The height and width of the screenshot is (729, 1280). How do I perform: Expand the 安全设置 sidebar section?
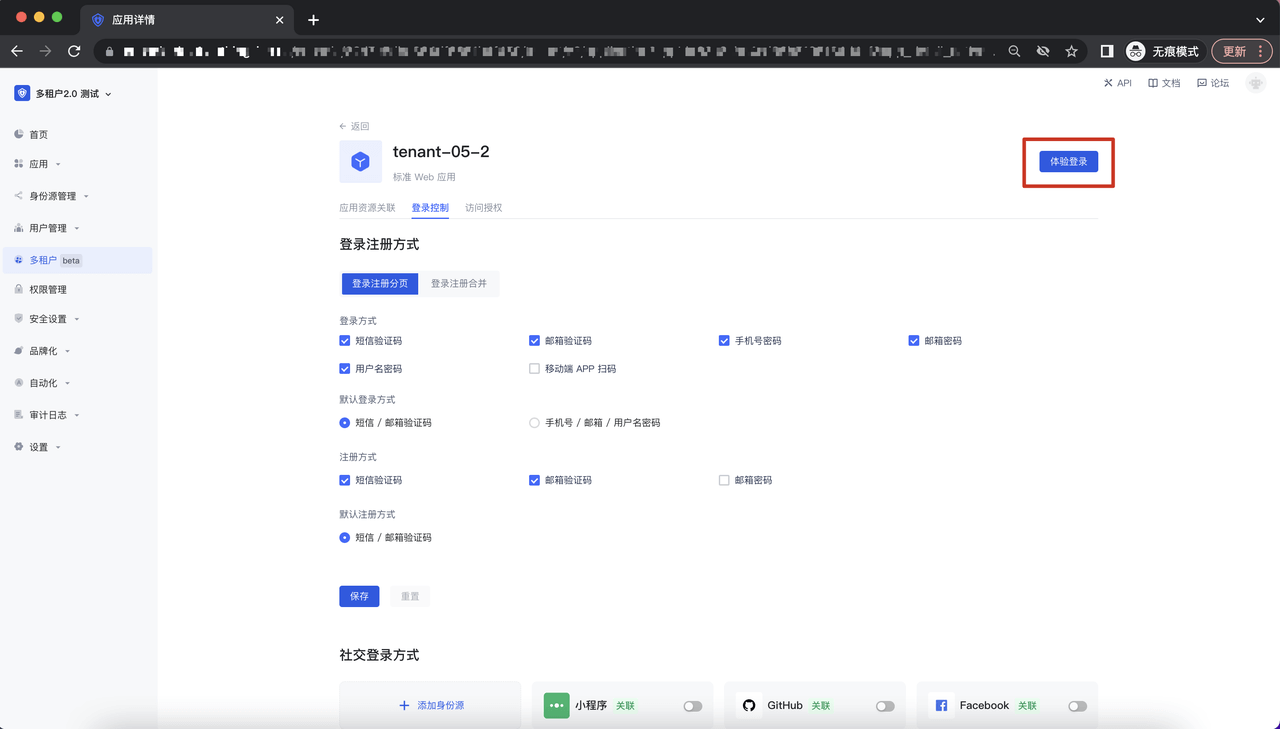[52, 319]
